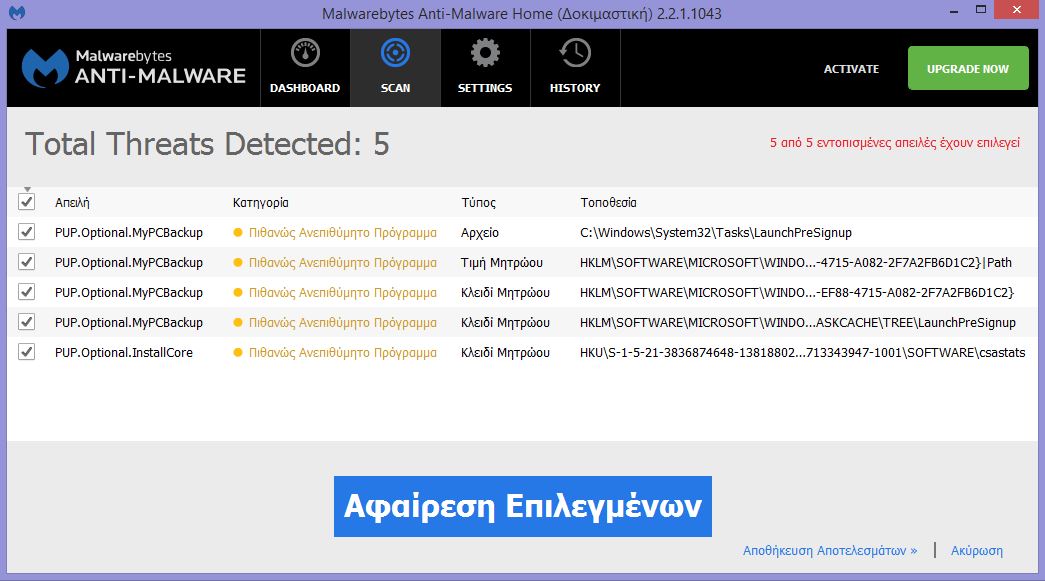Select the Τιμή Μητρώου type cell
Image resolution: width=1045 pixels, height=581 pixels.
502,263
